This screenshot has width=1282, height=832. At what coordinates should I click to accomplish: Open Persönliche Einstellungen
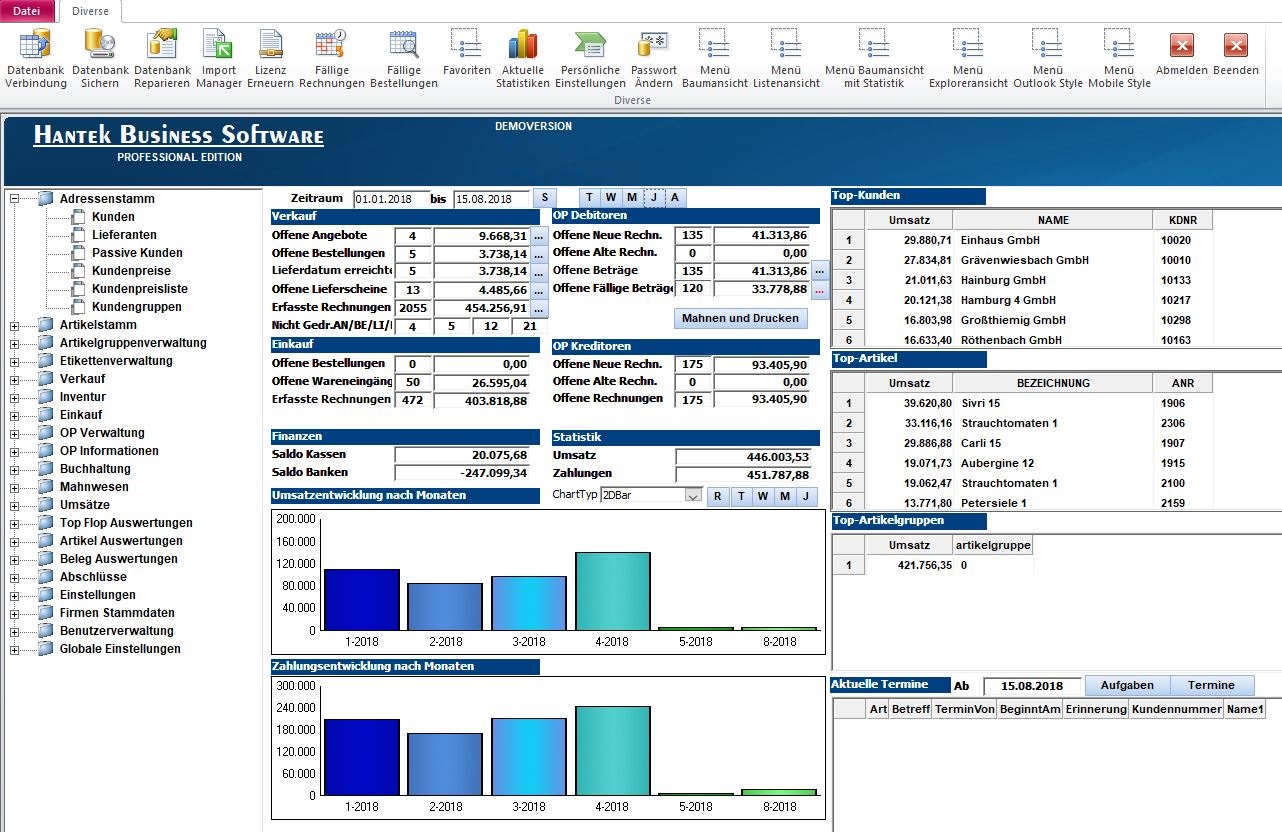pos(590,59)
